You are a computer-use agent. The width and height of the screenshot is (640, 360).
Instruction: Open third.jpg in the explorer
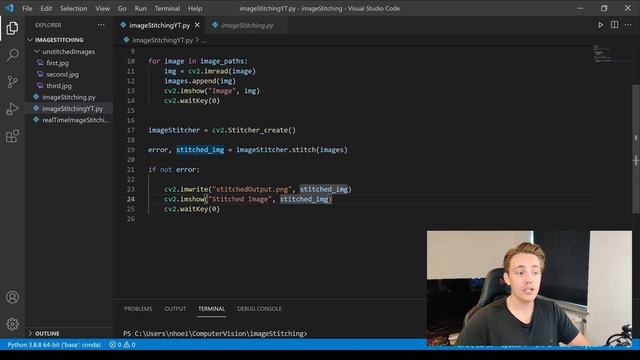click(59, 86)
